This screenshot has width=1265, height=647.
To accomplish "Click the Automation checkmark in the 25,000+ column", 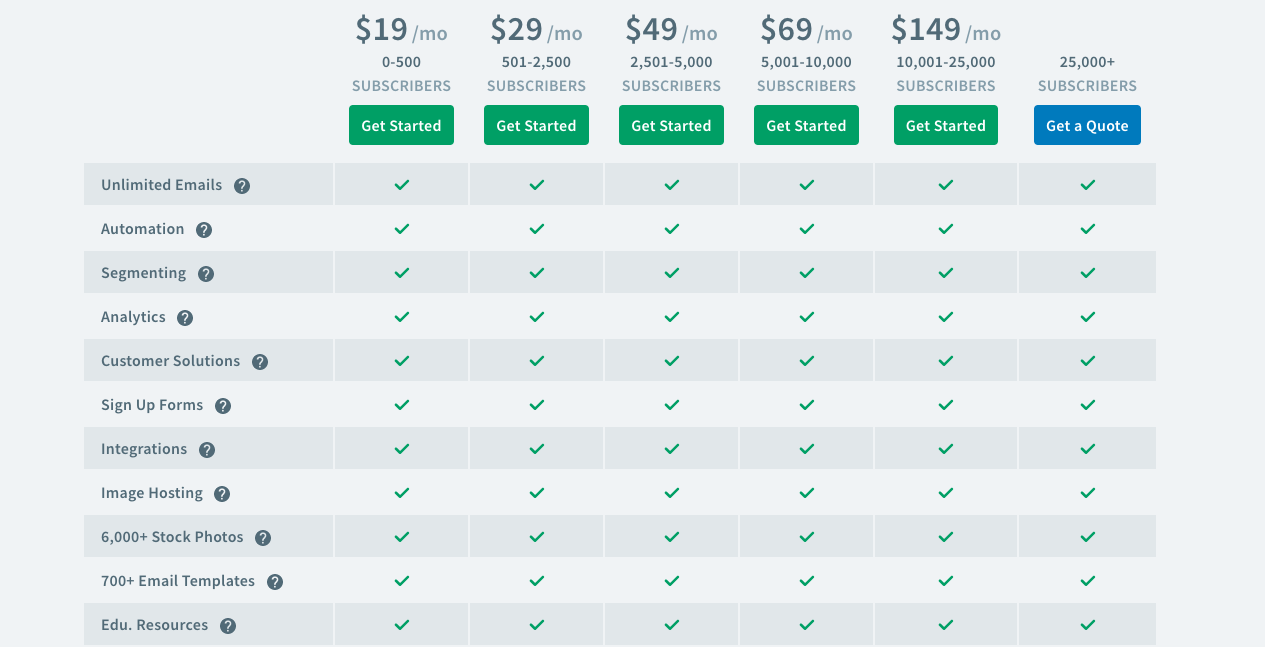I will tap(1088, 229).
